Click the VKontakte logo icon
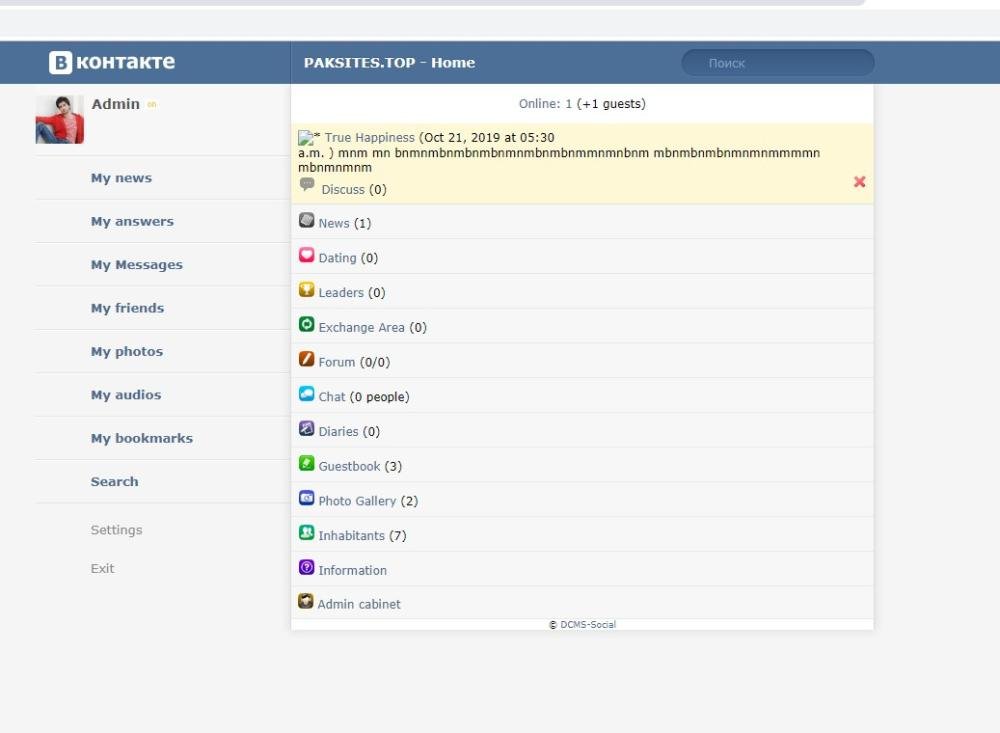This screenshot has width=1000, height=733. [x=60, y=62]
